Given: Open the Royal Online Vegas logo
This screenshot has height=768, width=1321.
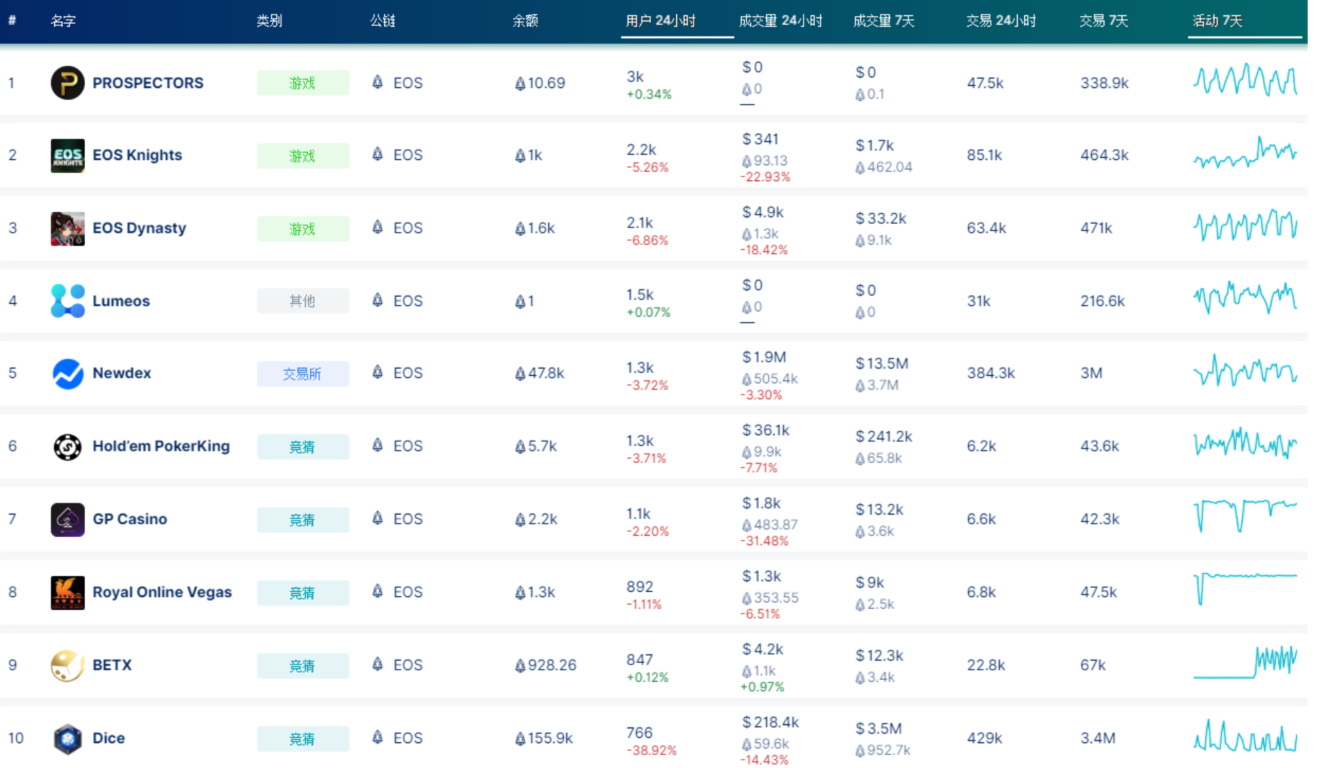Looking at the screenshot, I should [68, 592].
